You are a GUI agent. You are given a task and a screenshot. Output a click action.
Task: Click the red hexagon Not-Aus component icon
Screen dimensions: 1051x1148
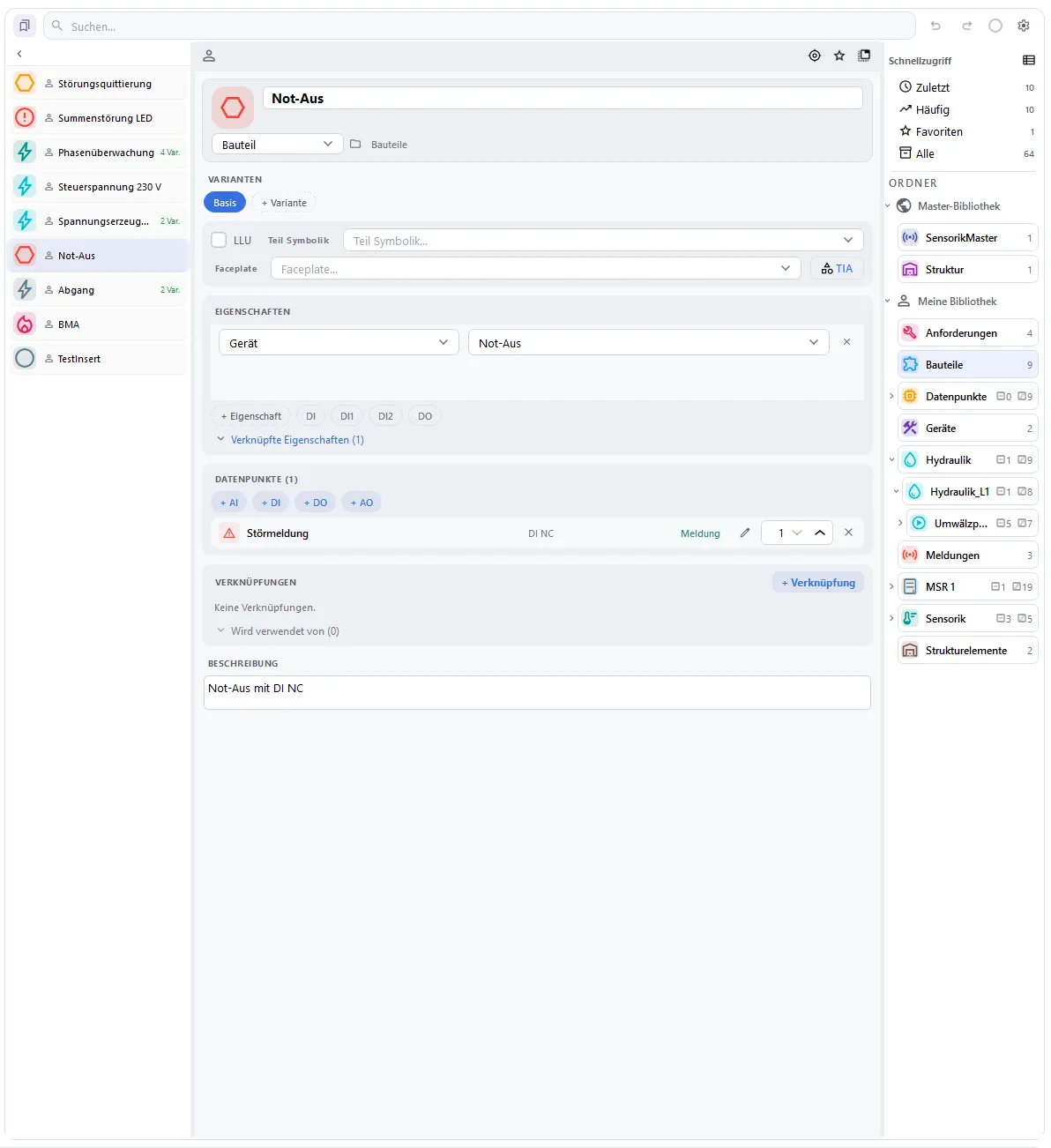233,108
